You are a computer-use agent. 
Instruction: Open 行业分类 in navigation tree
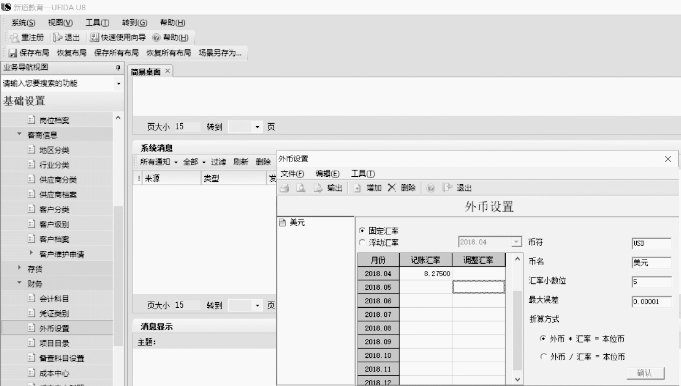[x=54, y=165]
